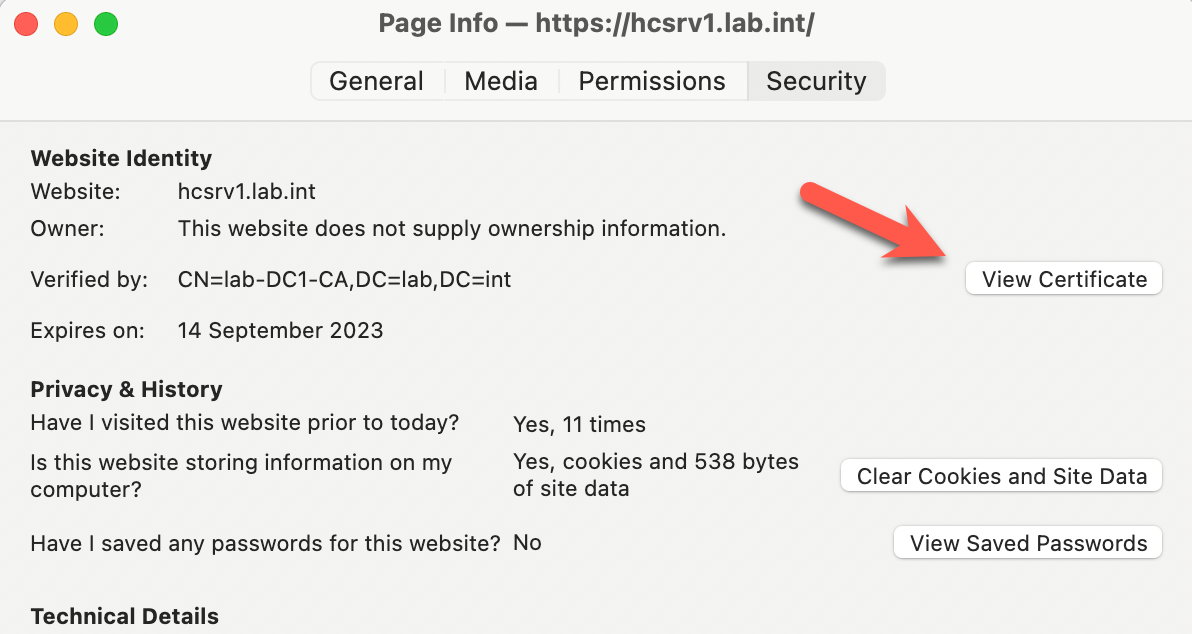Select the Security tab
The width and height of the screenshot is (1192, 634).
point(816,81)
